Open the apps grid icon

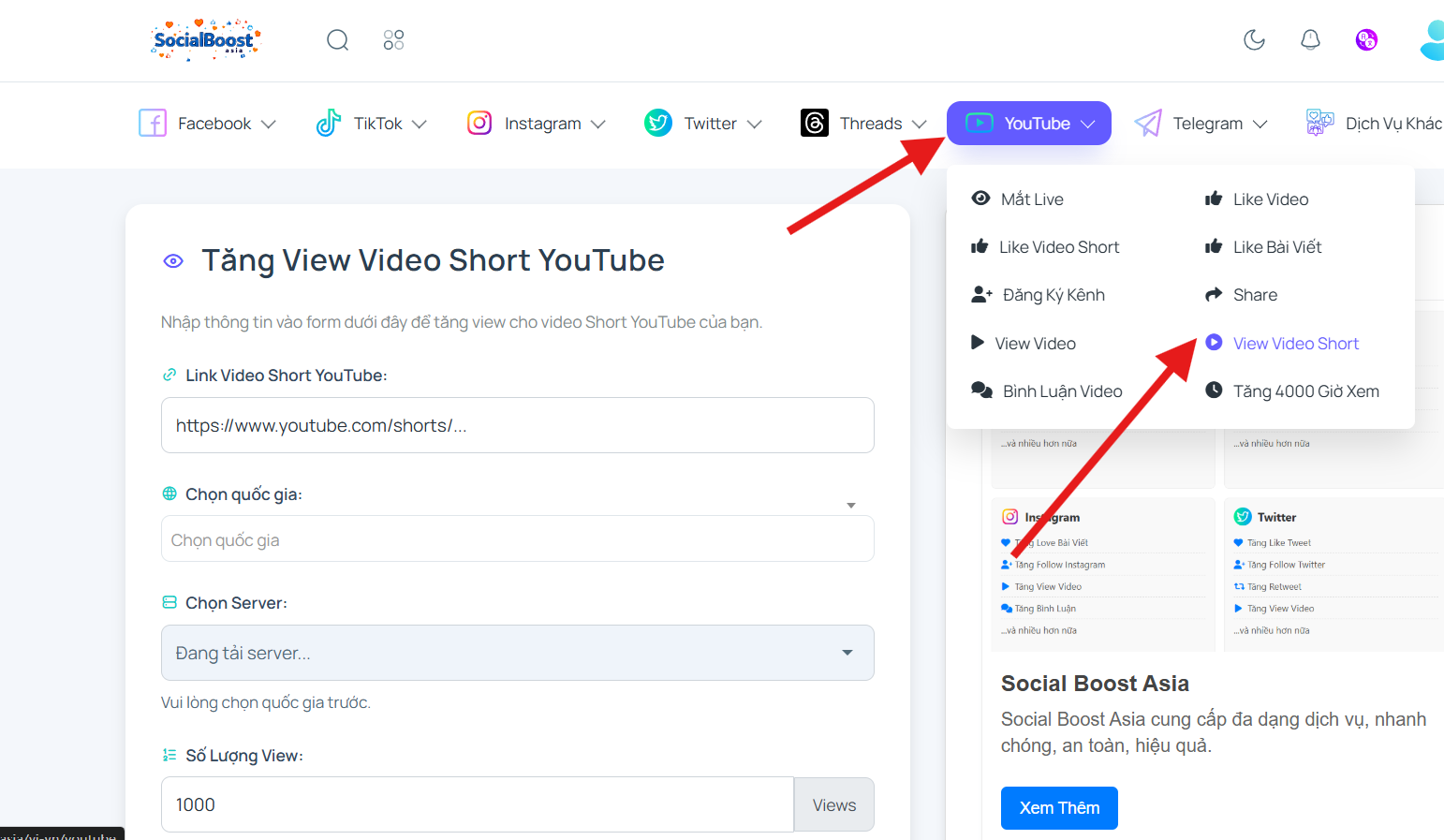click(393, 39)
